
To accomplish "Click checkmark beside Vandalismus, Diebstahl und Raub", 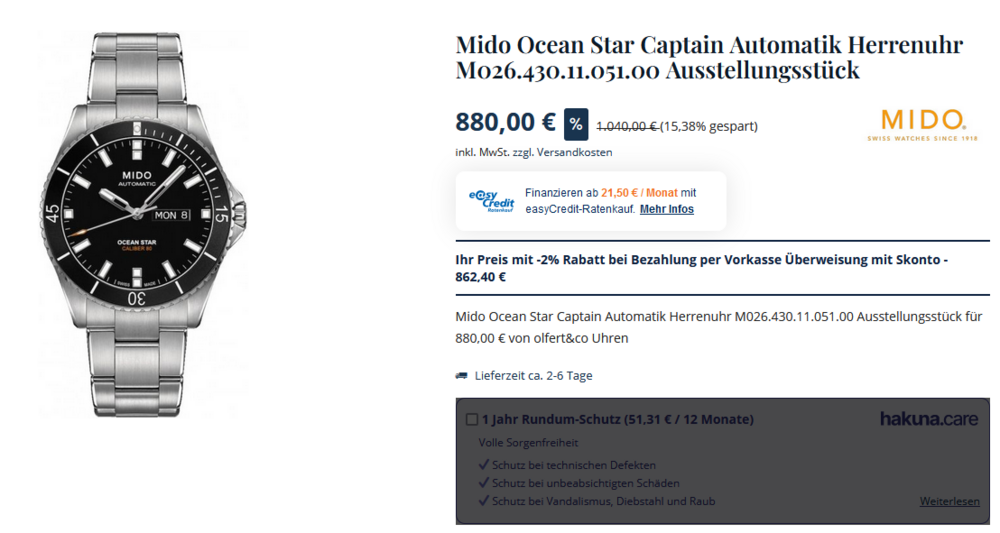I will click(484, 501).
